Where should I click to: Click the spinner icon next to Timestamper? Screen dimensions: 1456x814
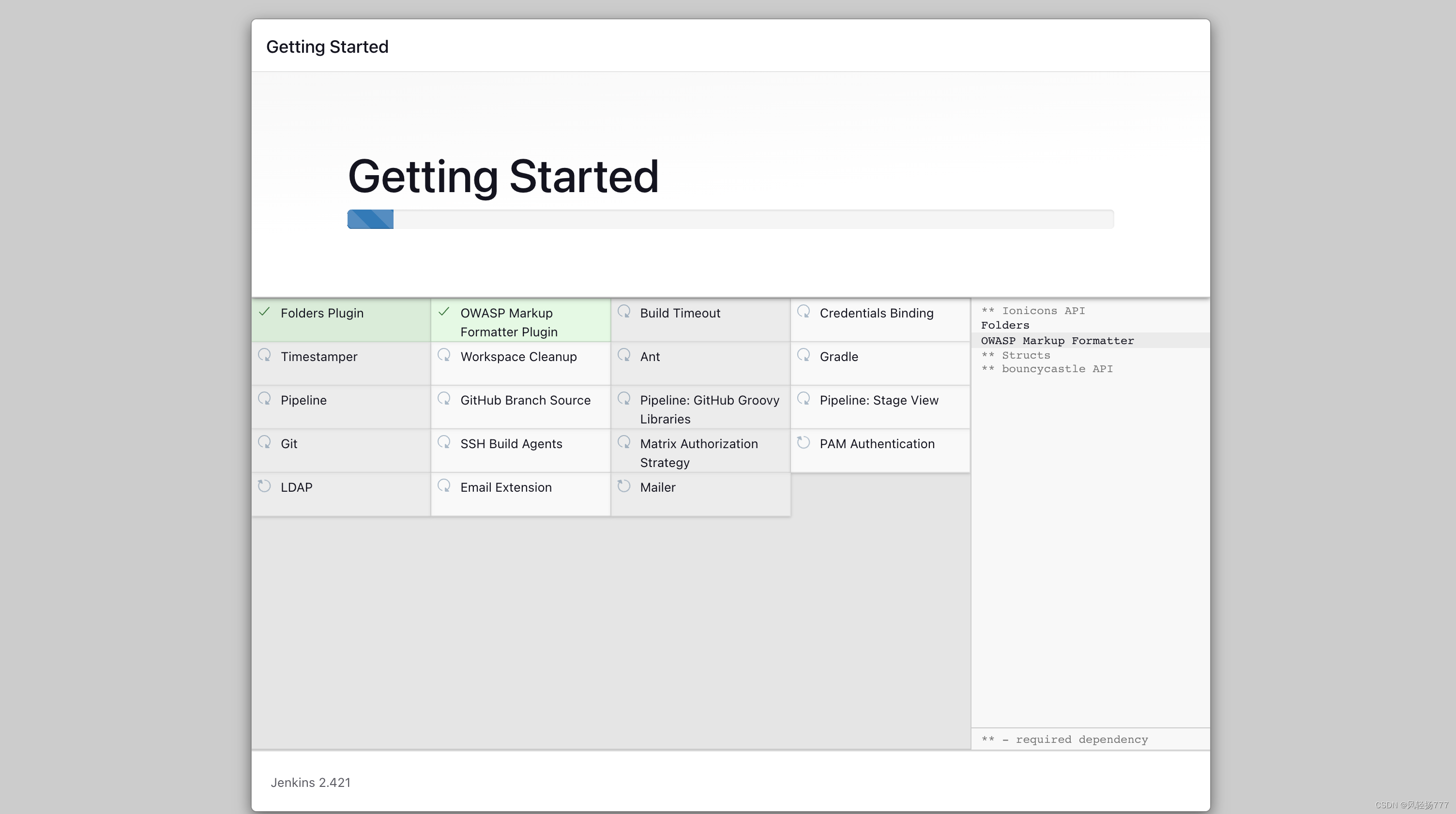pyautogui.click(x=264, y=355)
